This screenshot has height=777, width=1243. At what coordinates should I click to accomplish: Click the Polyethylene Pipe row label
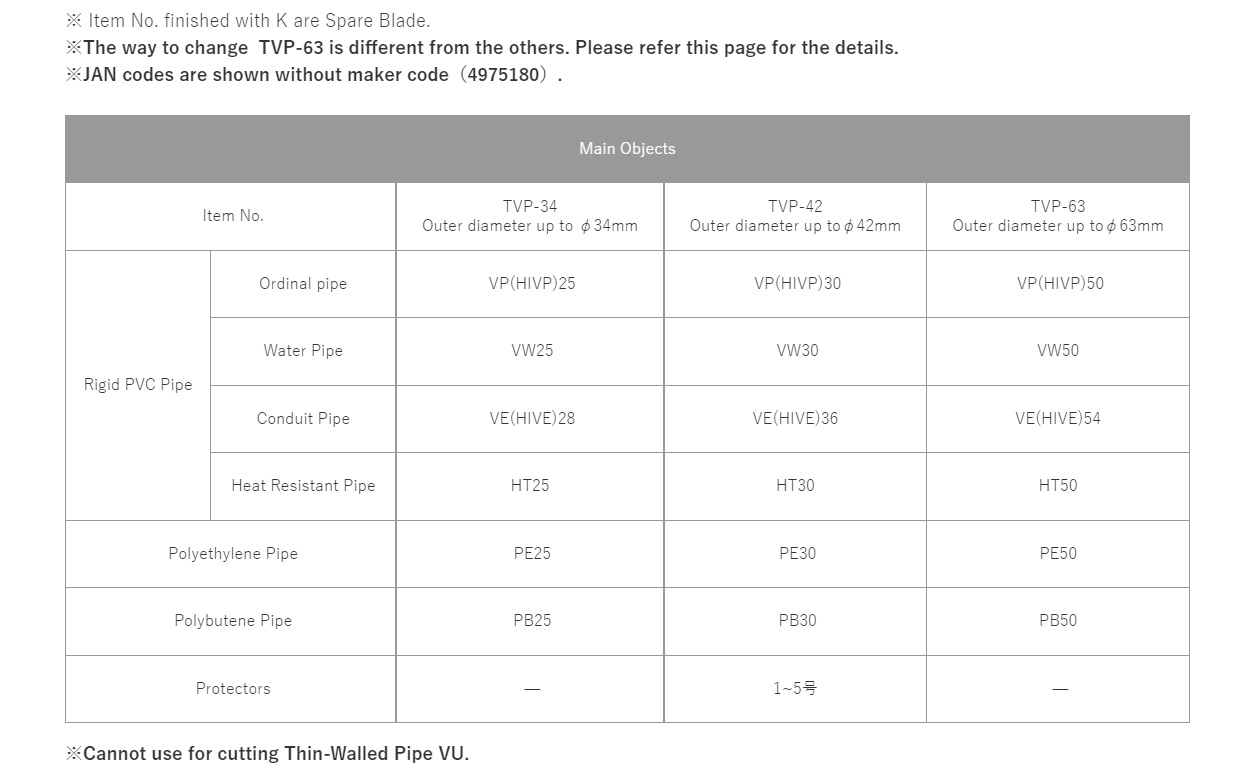point(232,554)
